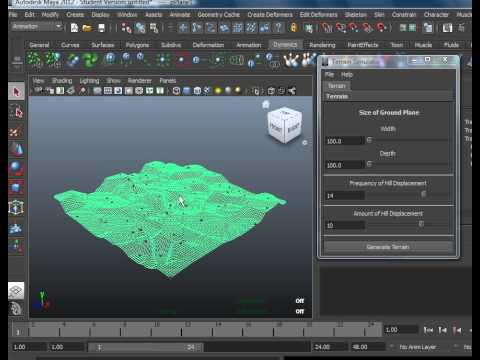
Task: Toggle Select by object type mode icon
Action: coord(140,28)
